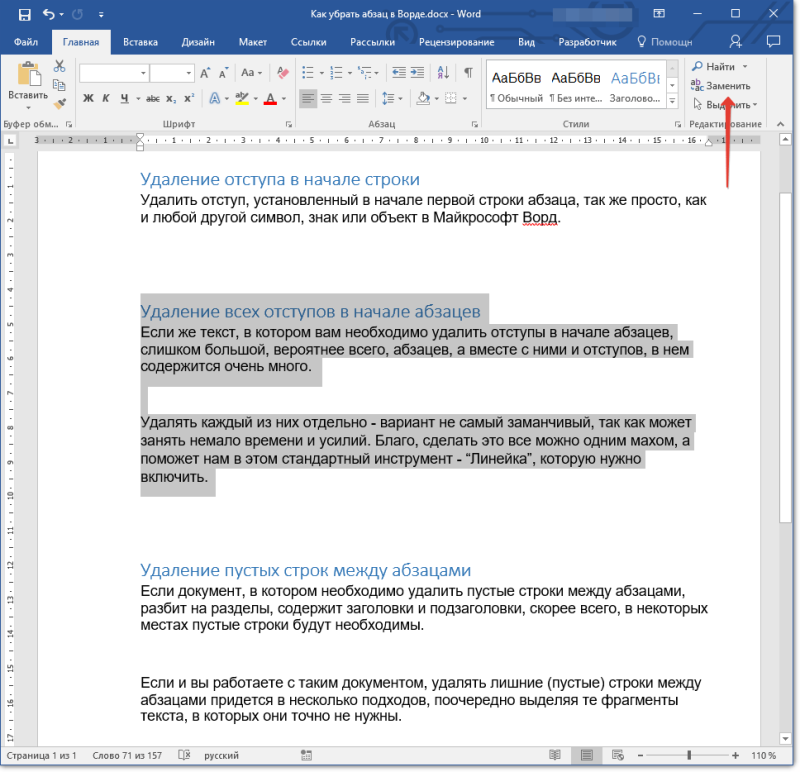Image resolution: width=800 pixels, height=772 pixels.
Task: Expand the Styles gallery list
Action: pos(672,102)
